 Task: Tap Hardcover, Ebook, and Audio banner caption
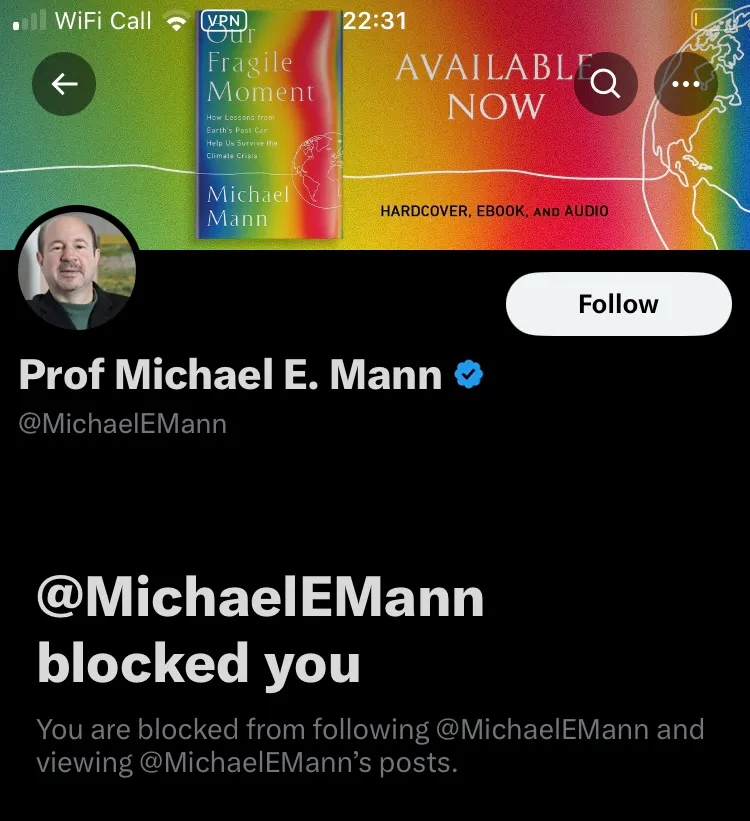[x=494, y=211]
